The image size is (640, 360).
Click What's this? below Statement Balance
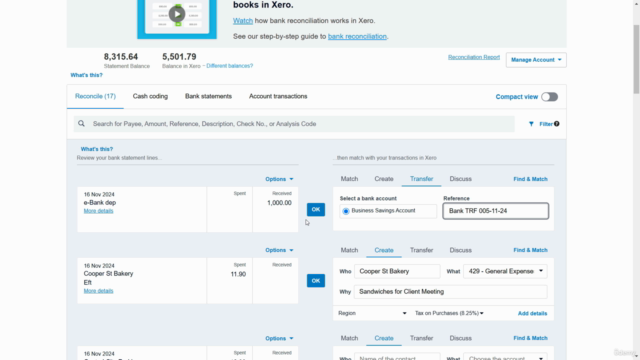87,75
